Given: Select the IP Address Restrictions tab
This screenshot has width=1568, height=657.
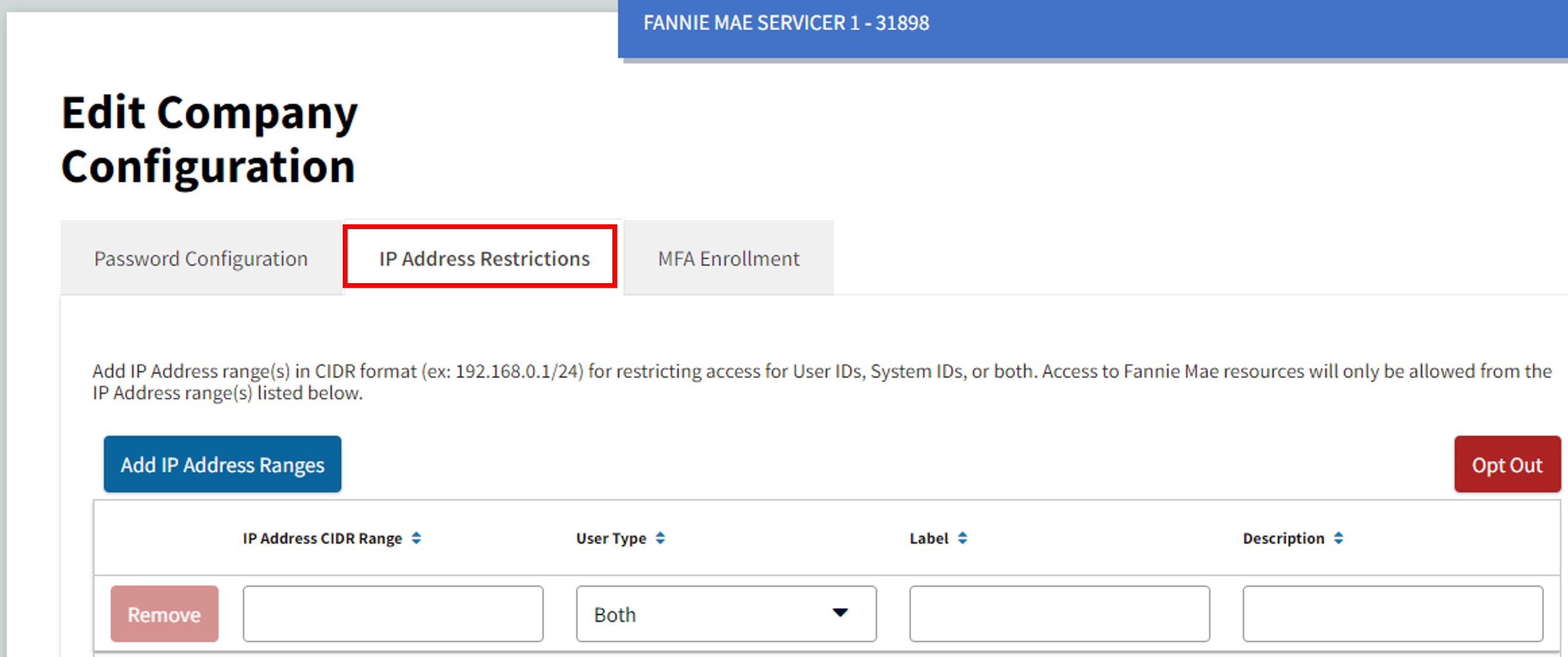Looking at the screenshot, I should click(483, 258).
